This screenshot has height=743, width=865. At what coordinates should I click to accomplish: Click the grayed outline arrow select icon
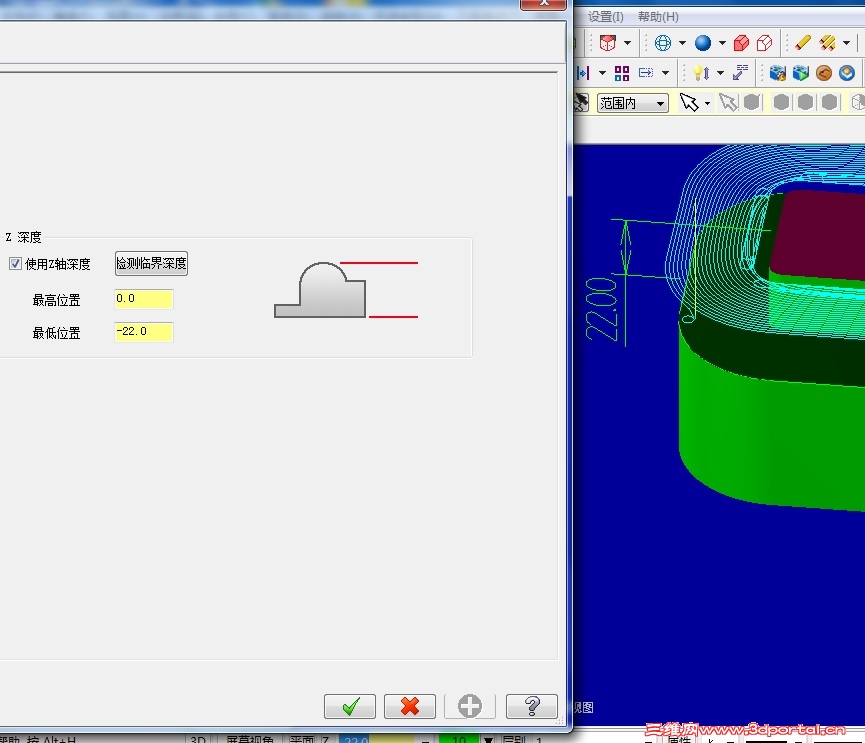(x=728, y=103)
